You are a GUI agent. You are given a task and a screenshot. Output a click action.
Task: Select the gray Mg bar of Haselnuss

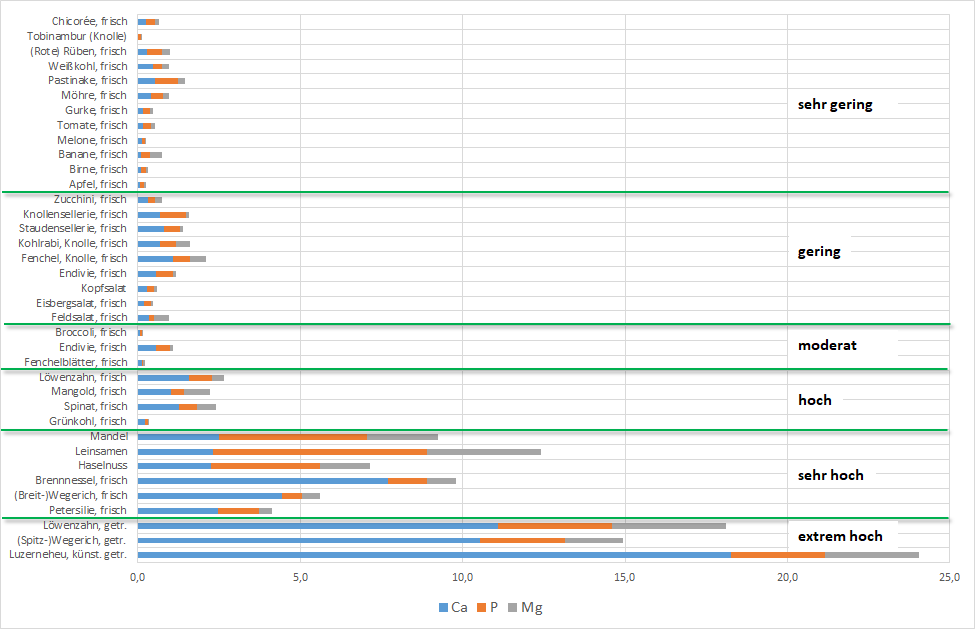(x=345, y=466)
